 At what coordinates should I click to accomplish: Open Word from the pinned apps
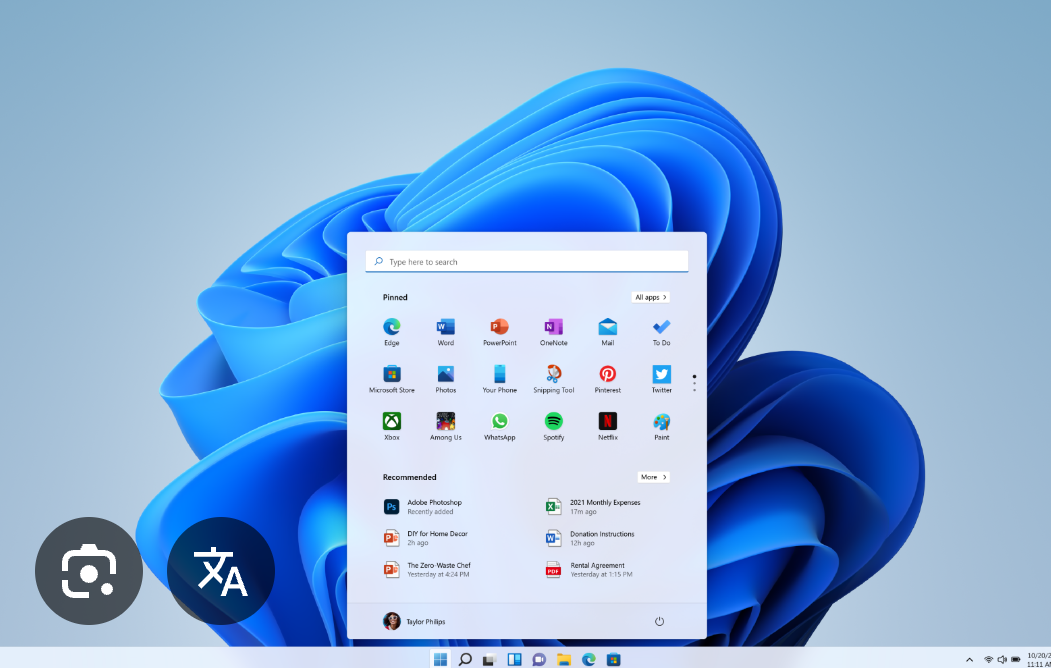(x=445, y=331)
